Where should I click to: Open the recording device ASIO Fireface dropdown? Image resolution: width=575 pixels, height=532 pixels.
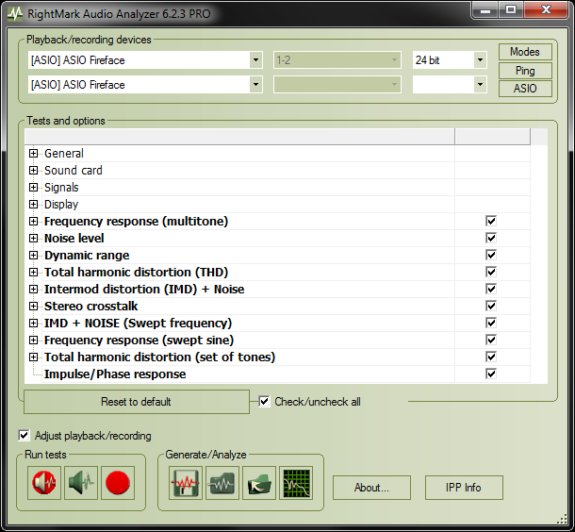256,85
